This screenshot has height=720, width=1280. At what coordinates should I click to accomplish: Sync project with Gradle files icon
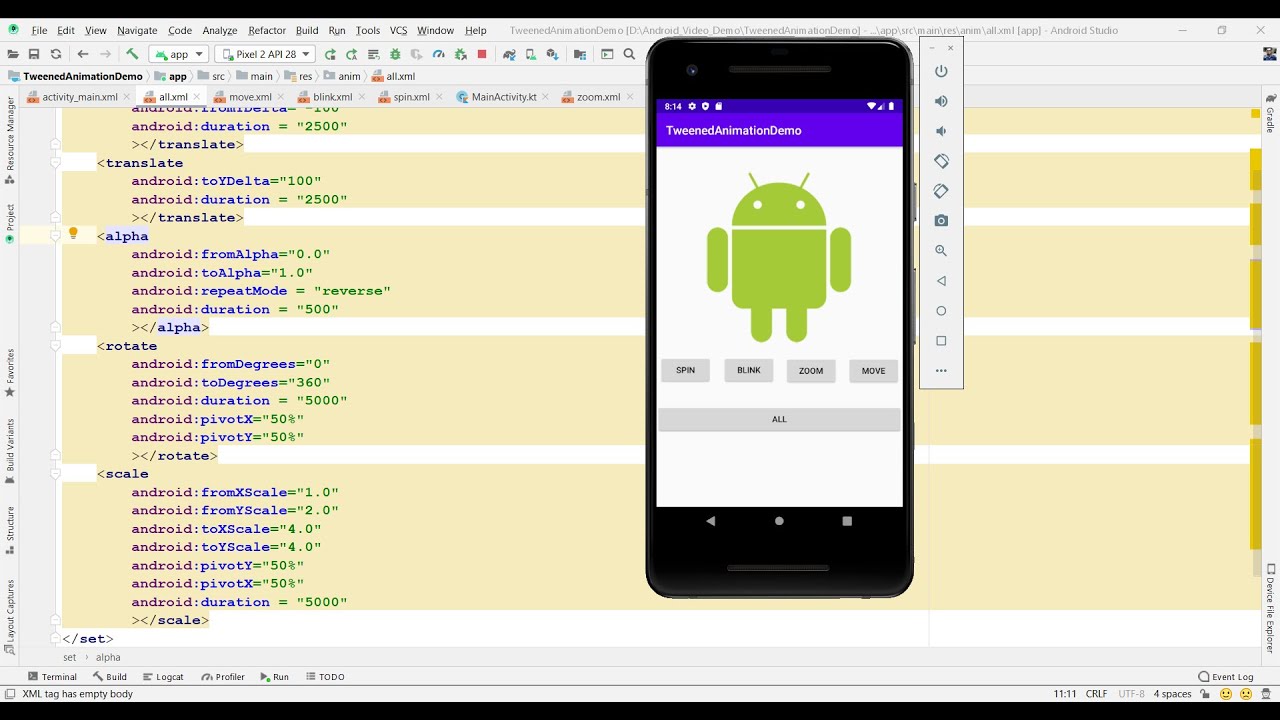pos(509,54)
